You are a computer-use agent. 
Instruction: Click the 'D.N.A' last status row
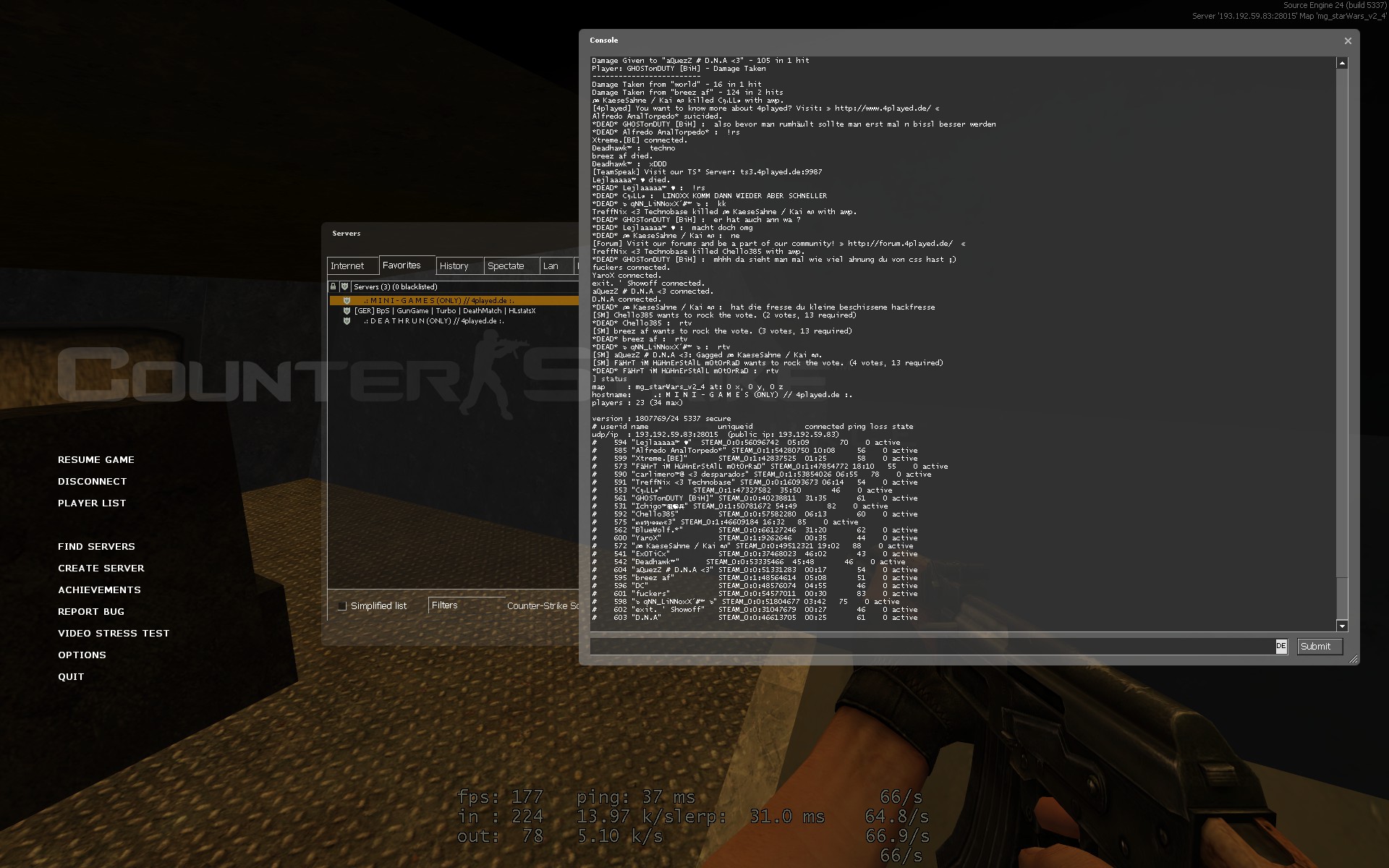click(755, 618)
